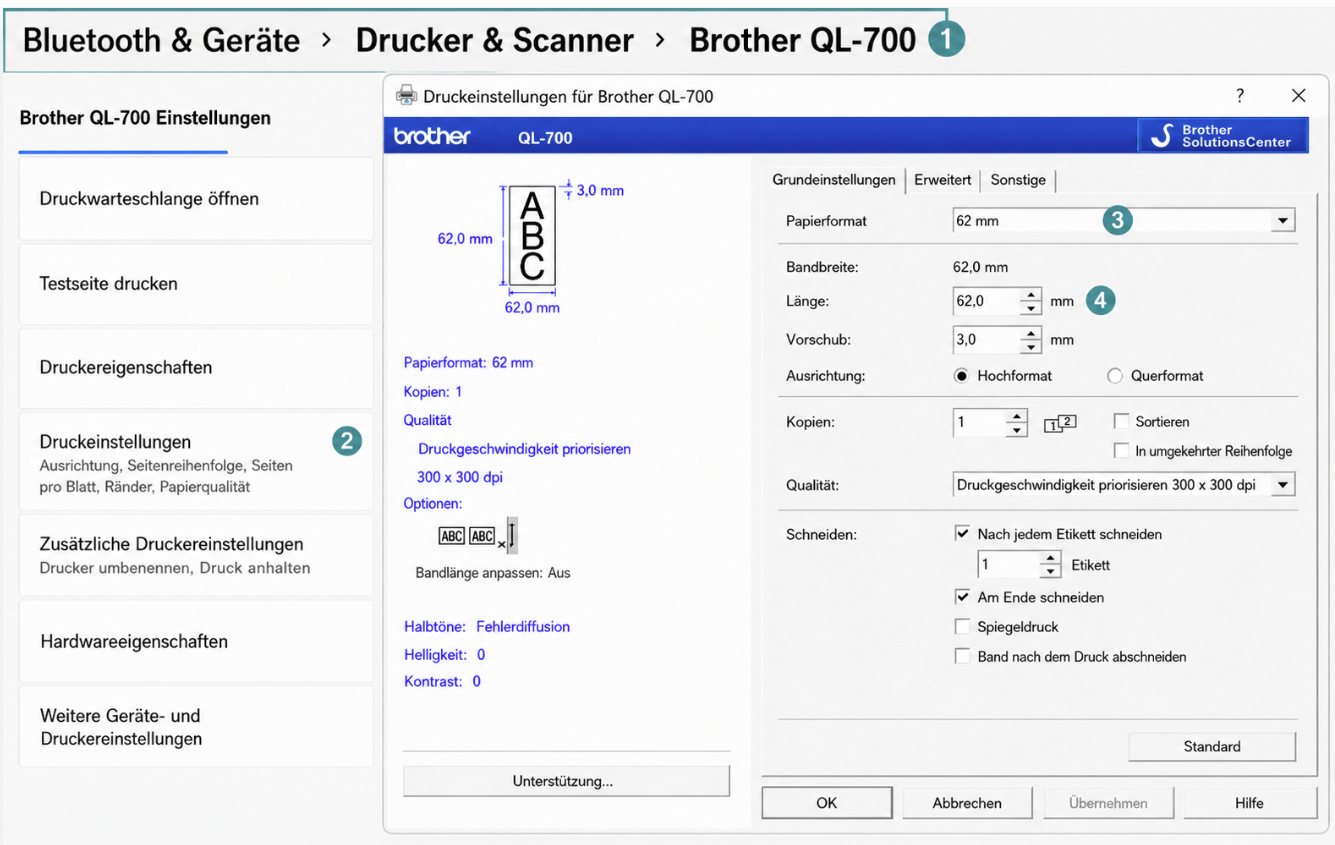Image resolution: width=1335 pixels, height=845 pixels.
Task: Click the Unterstützung... button
Action: tap(566, 781)
